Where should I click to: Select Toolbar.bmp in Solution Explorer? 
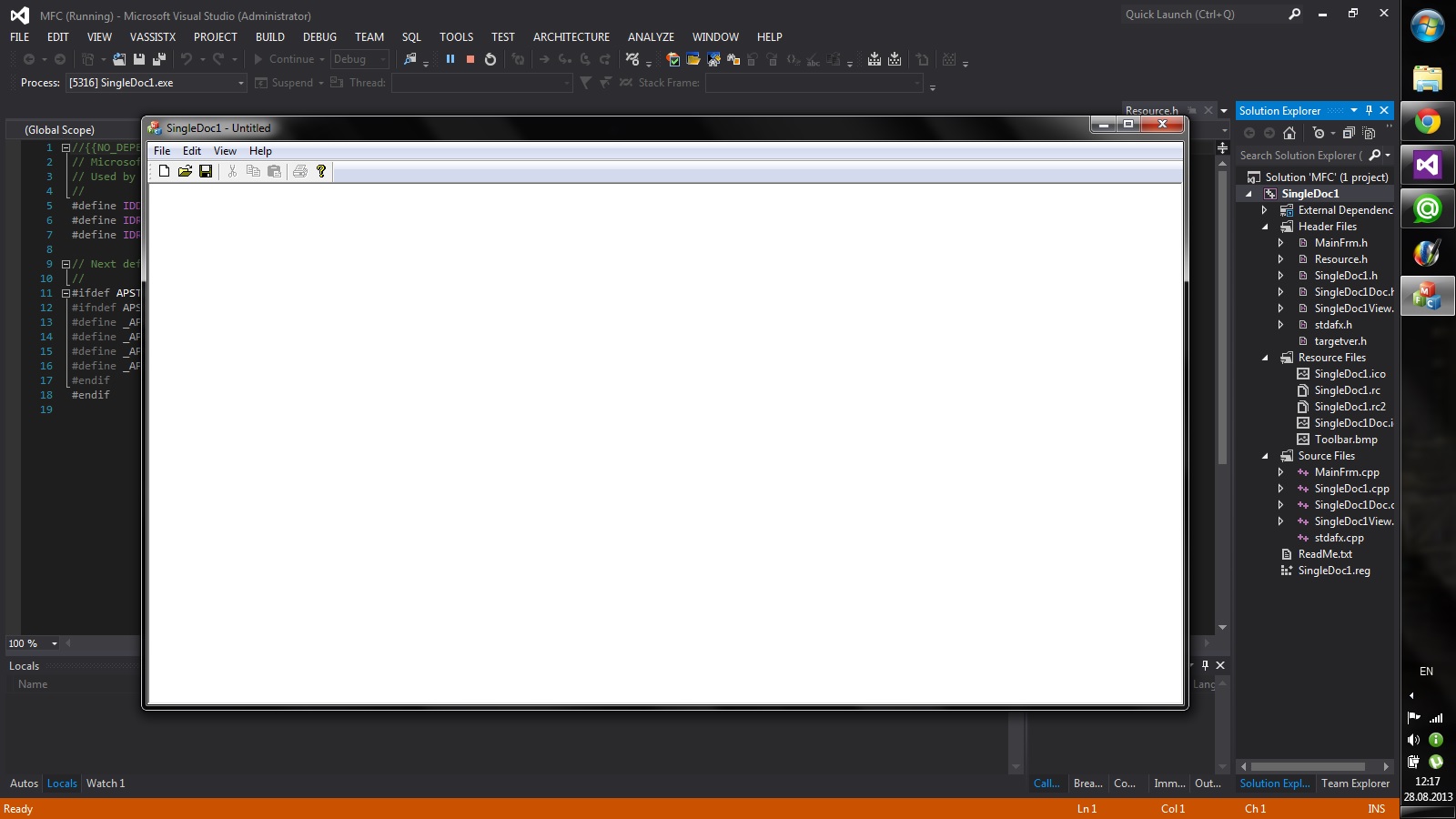[1346, 440]
